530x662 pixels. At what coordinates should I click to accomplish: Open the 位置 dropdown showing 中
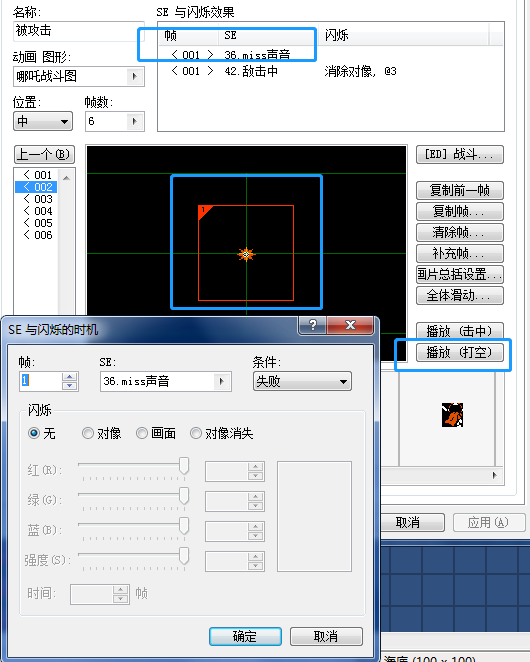point(43,122)
